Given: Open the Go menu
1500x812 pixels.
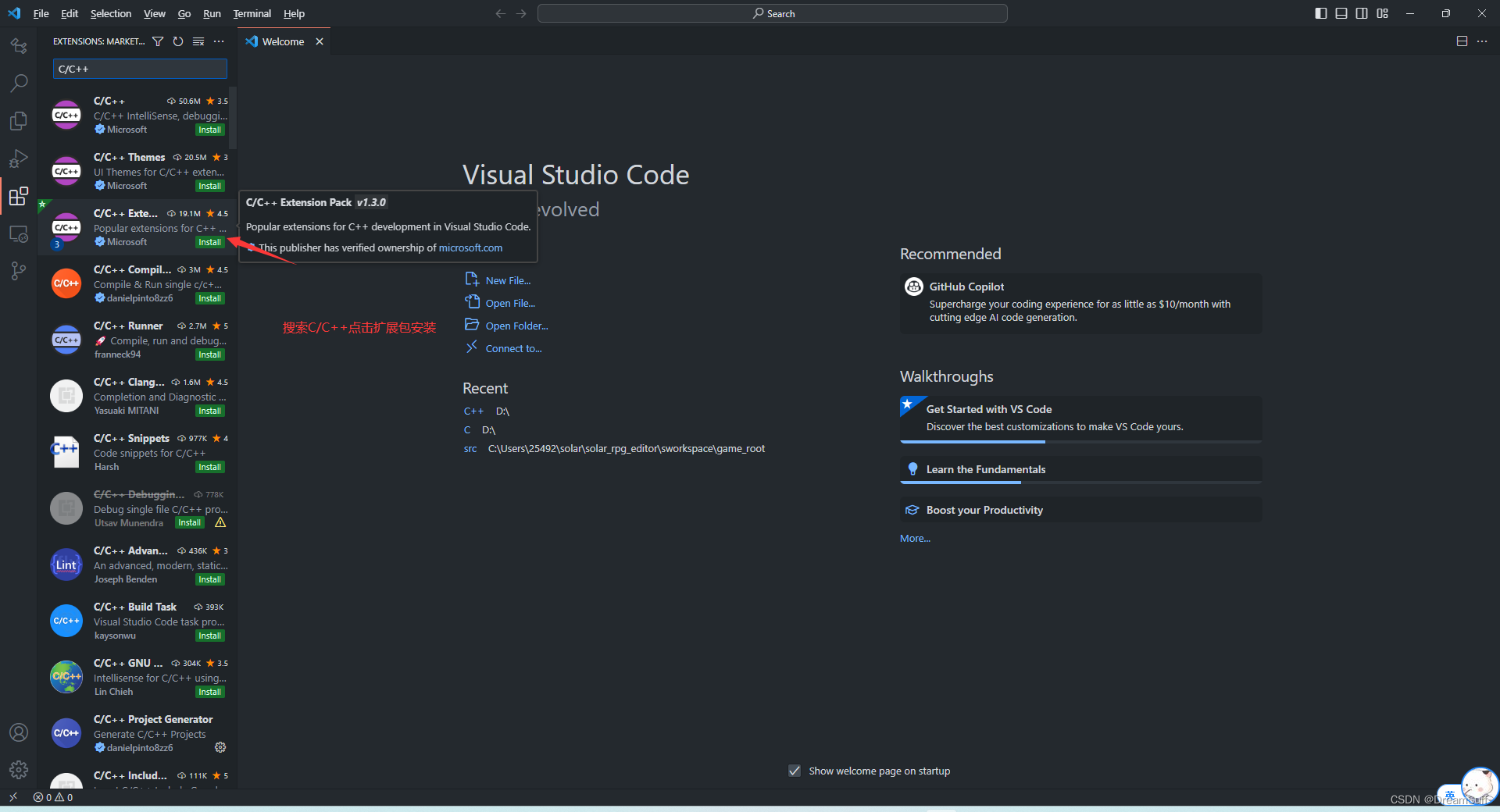Looking at the screenshot, I should 184,13.
